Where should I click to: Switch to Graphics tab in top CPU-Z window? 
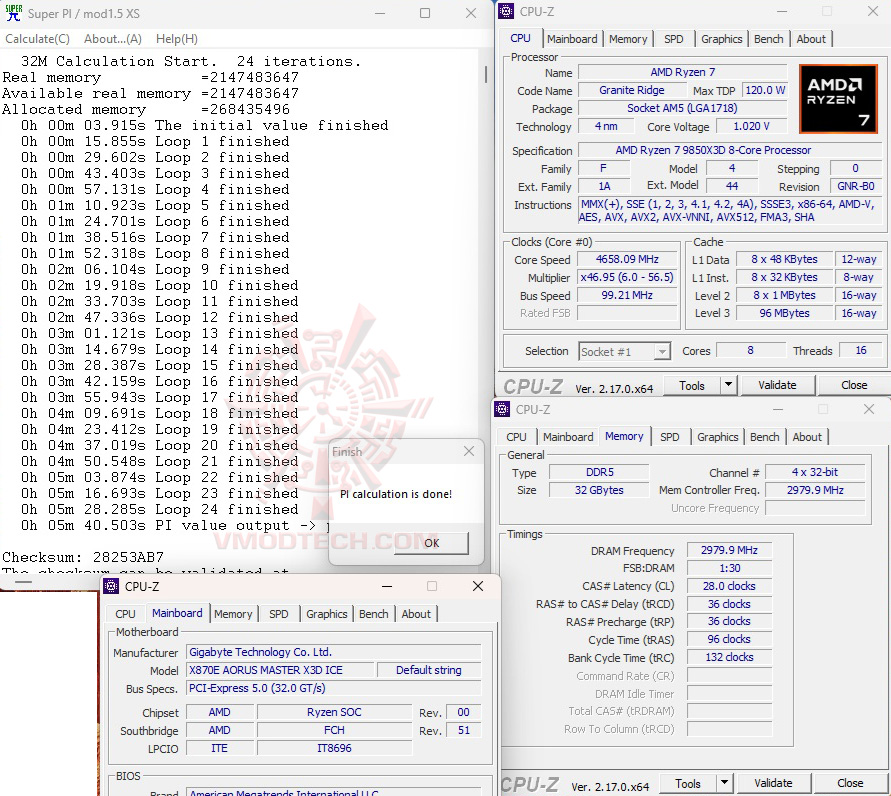click(721, 39)
